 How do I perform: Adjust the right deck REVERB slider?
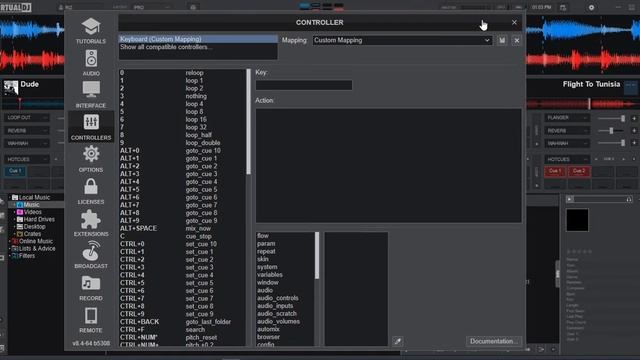tap(611, 131)
